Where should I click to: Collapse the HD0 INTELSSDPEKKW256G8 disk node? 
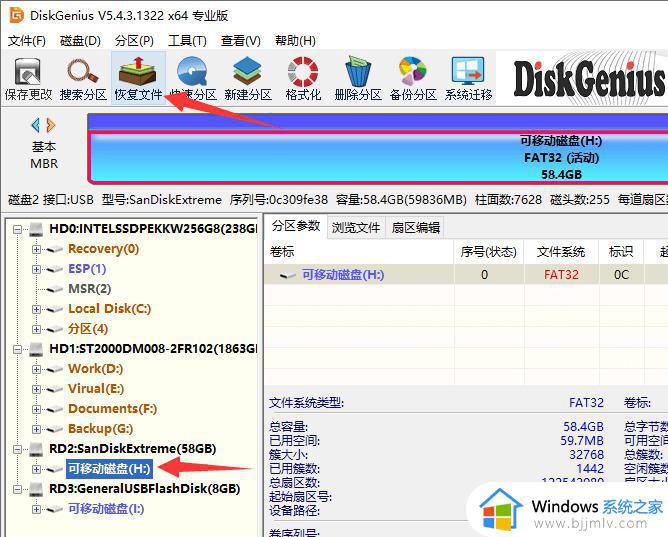pyautogui.click(x=17, y=230)
